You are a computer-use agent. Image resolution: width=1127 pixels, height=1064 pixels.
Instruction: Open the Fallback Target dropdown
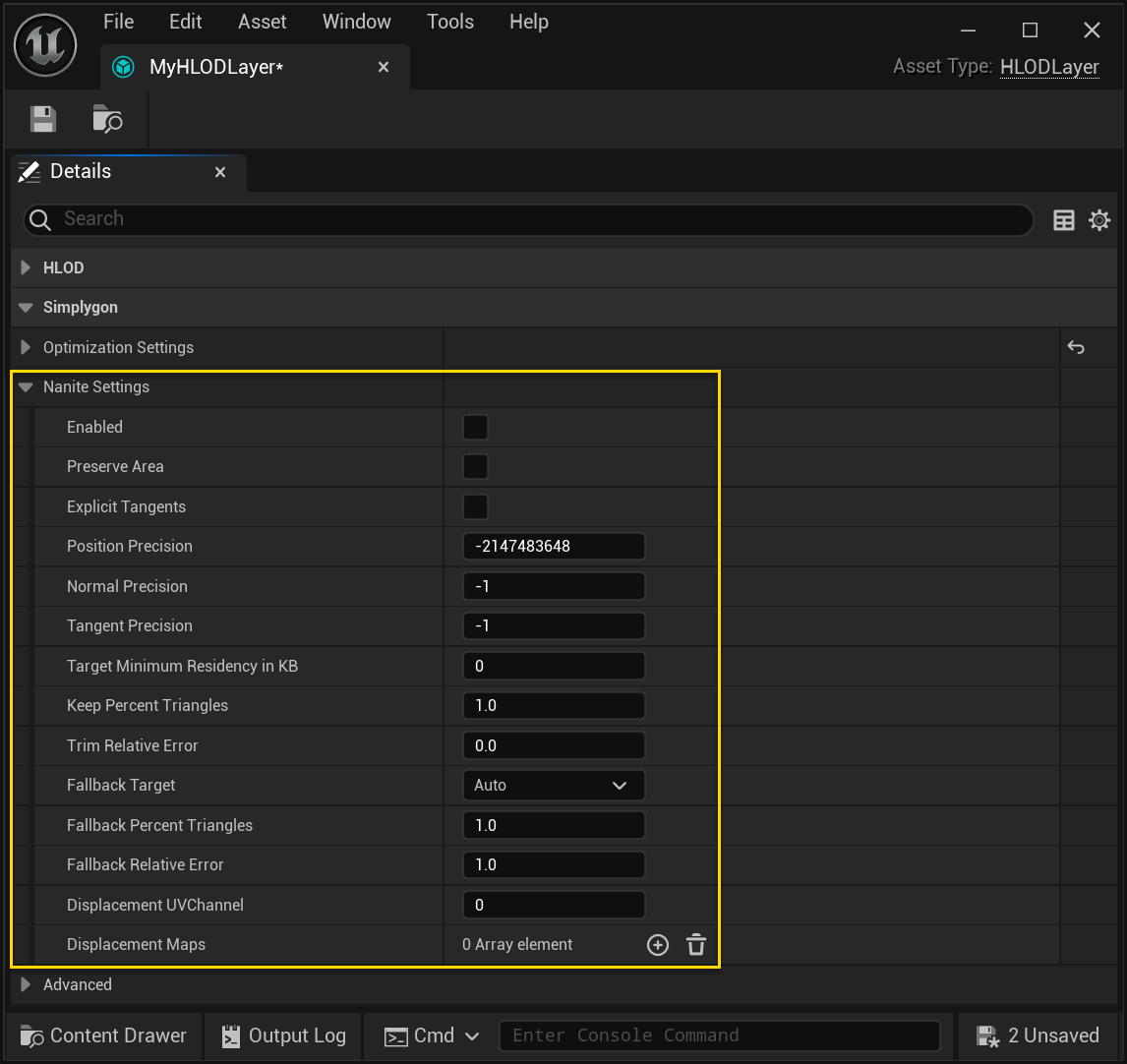coord(554,785)
